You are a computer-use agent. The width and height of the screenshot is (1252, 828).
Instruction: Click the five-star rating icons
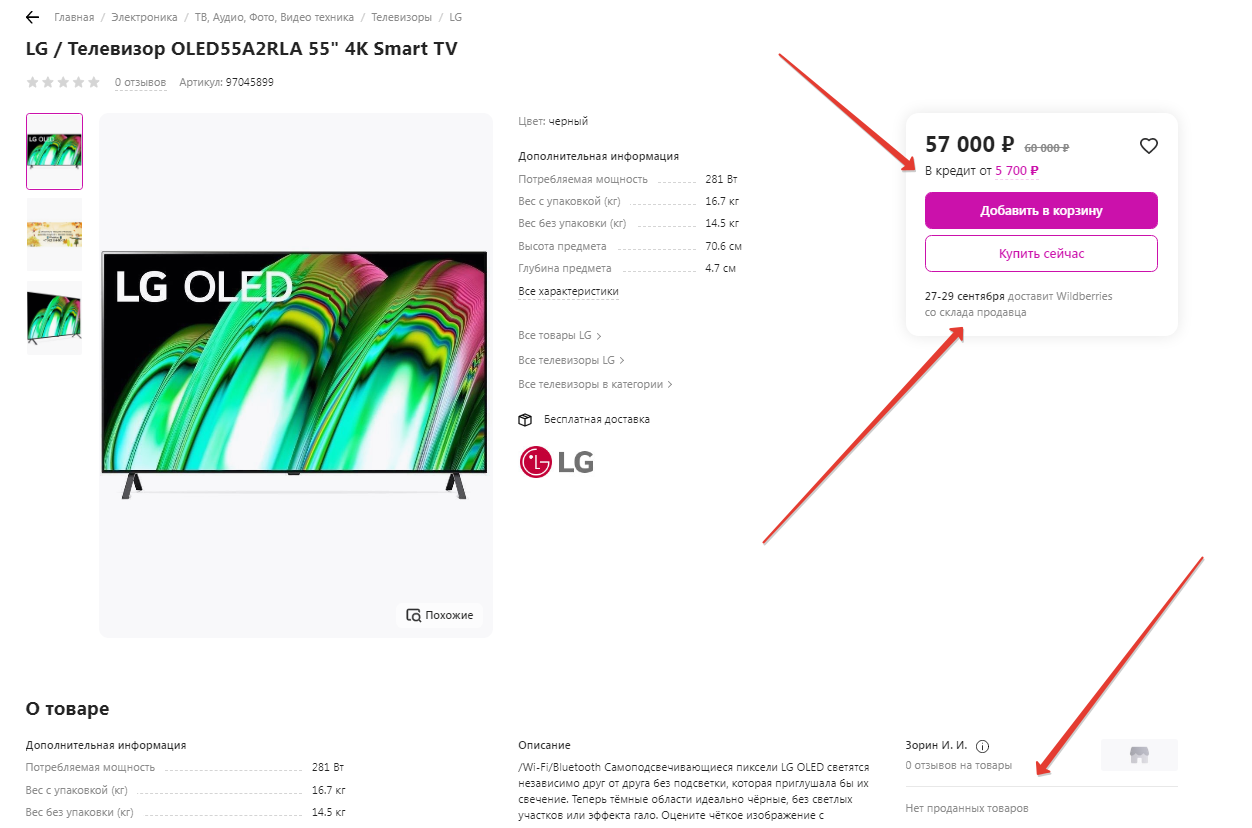click(x=63, y=82)
